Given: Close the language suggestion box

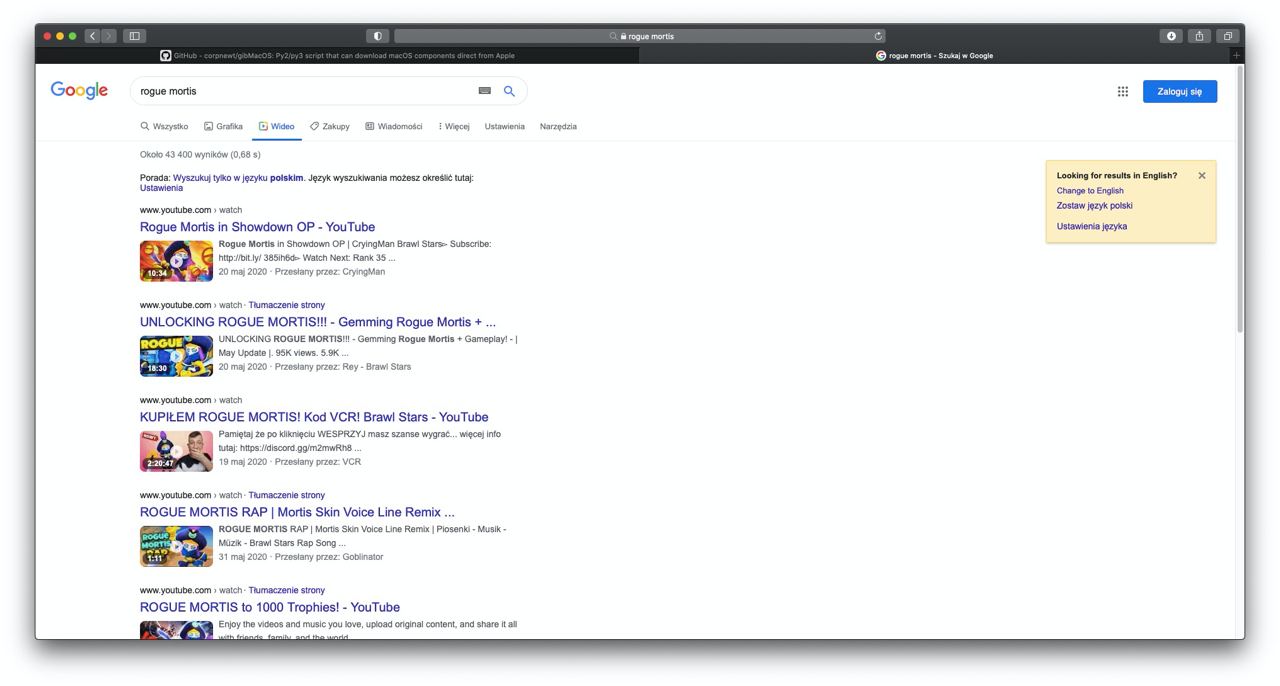Looking at the screenshot, I should coord(1202,175).
